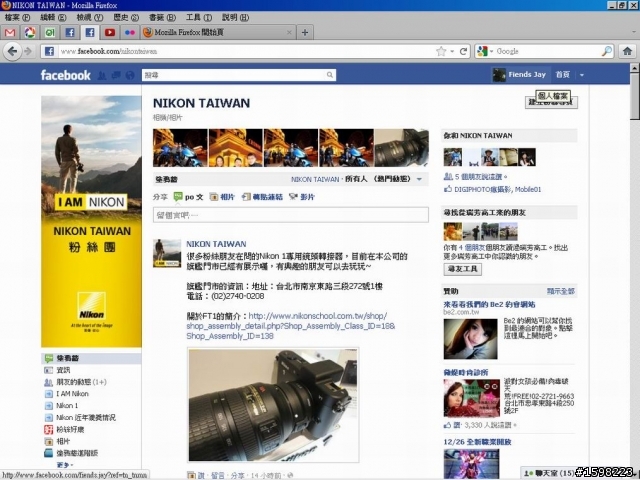
Task: Select the 'po 文' share option
Action: [x=188, y=197]
